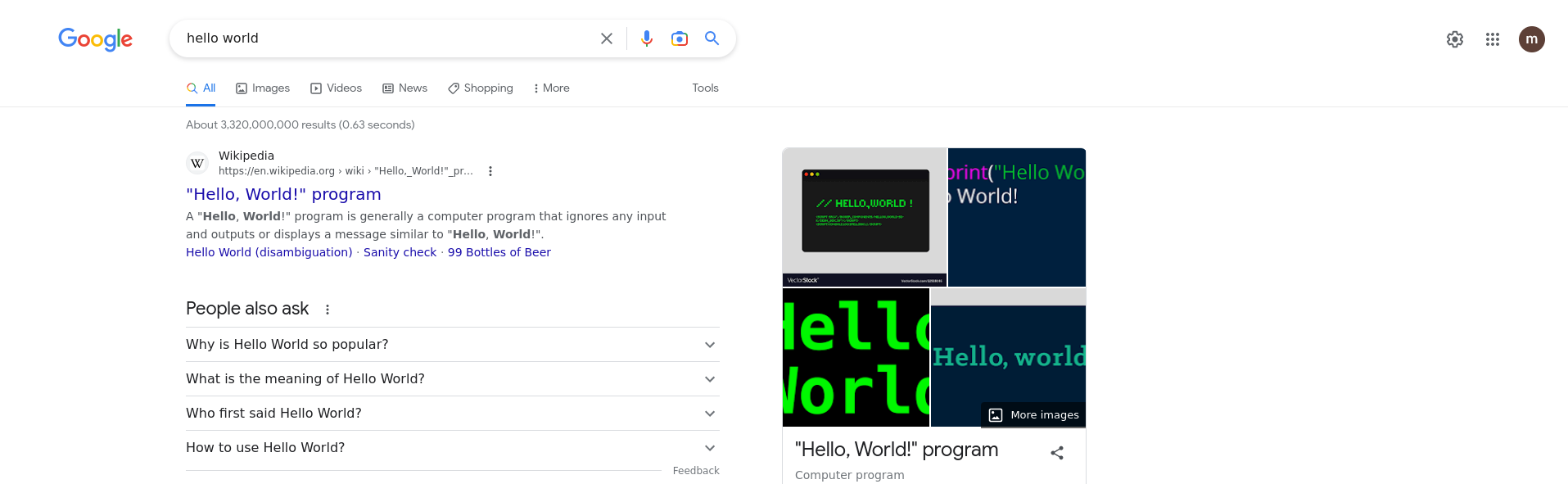Click the hello world search input field

pos(385,38)
